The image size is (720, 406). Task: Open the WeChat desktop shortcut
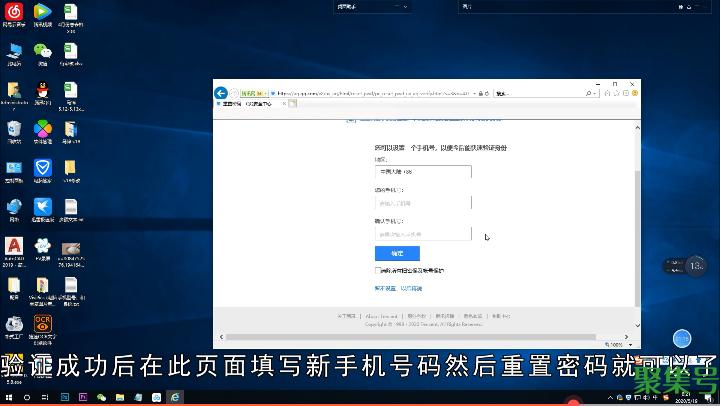(42, 51)
